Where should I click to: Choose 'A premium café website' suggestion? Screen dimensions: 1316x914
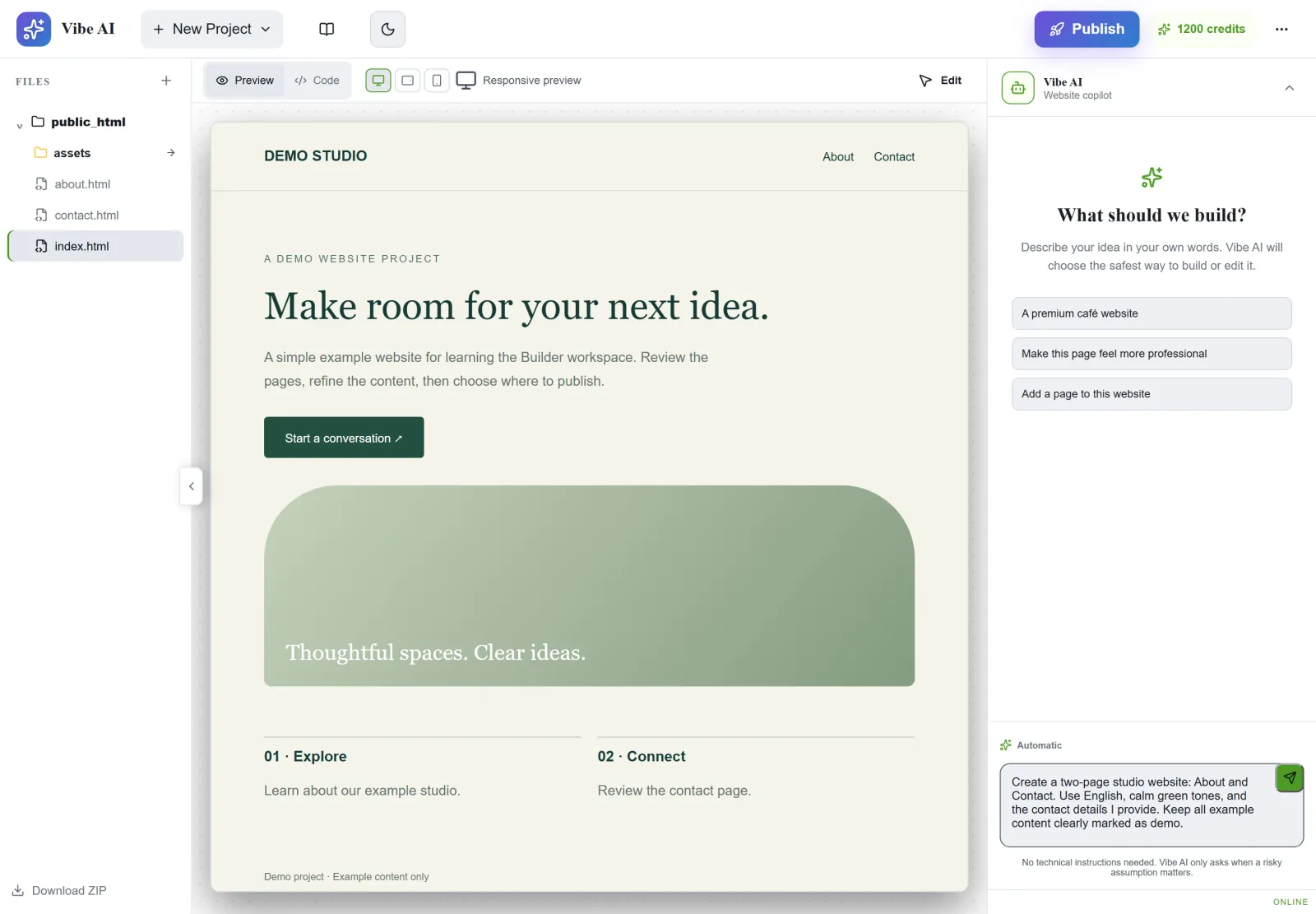[x=1151, y=313]
